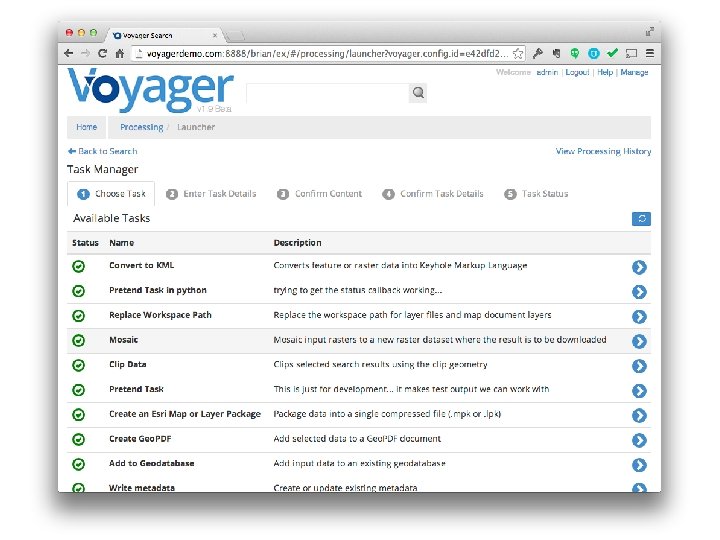Click the Pretend Task in python name
Viewport: 720px width, 540px height.
[158, 290]
